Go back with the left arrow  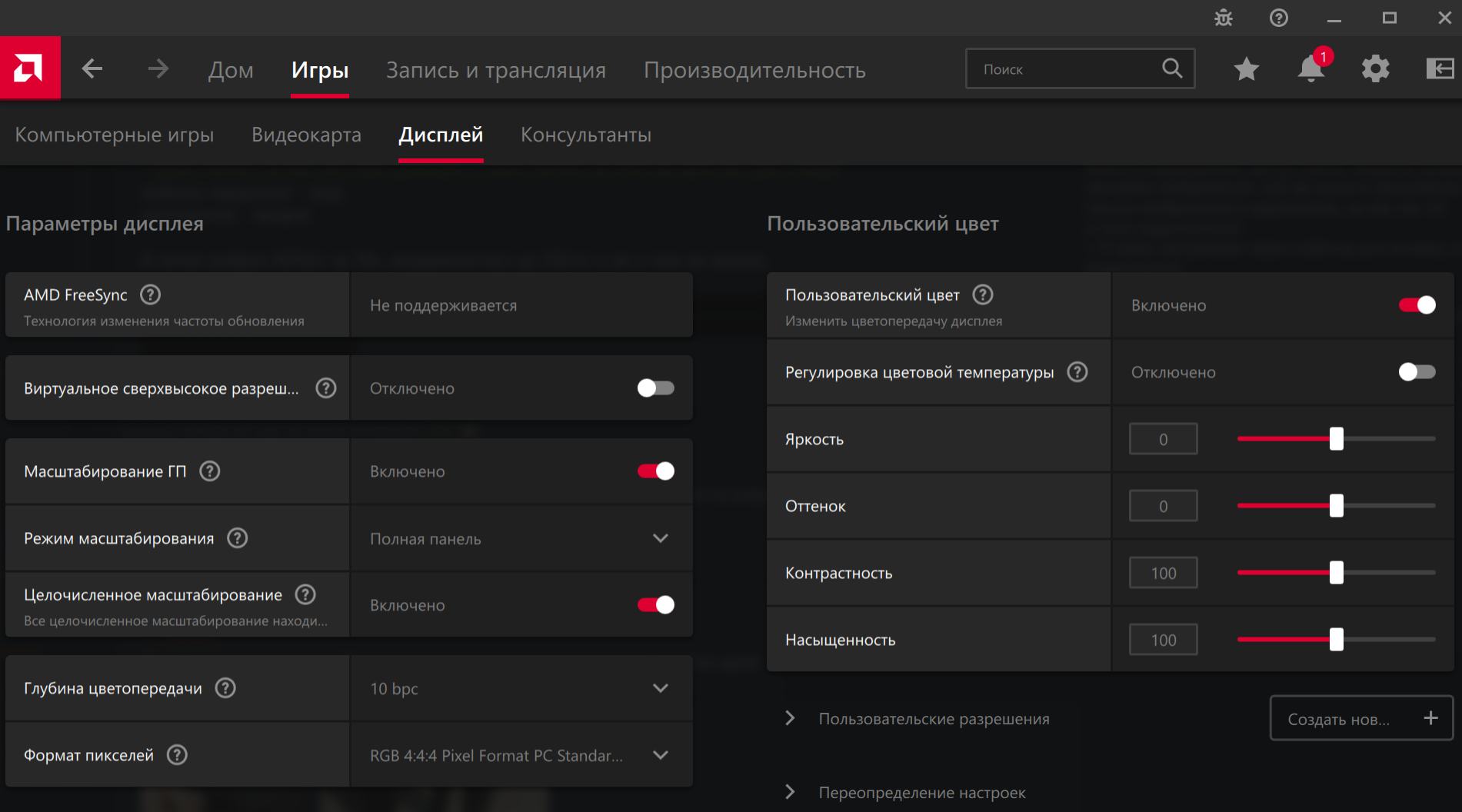pos(92,69)
